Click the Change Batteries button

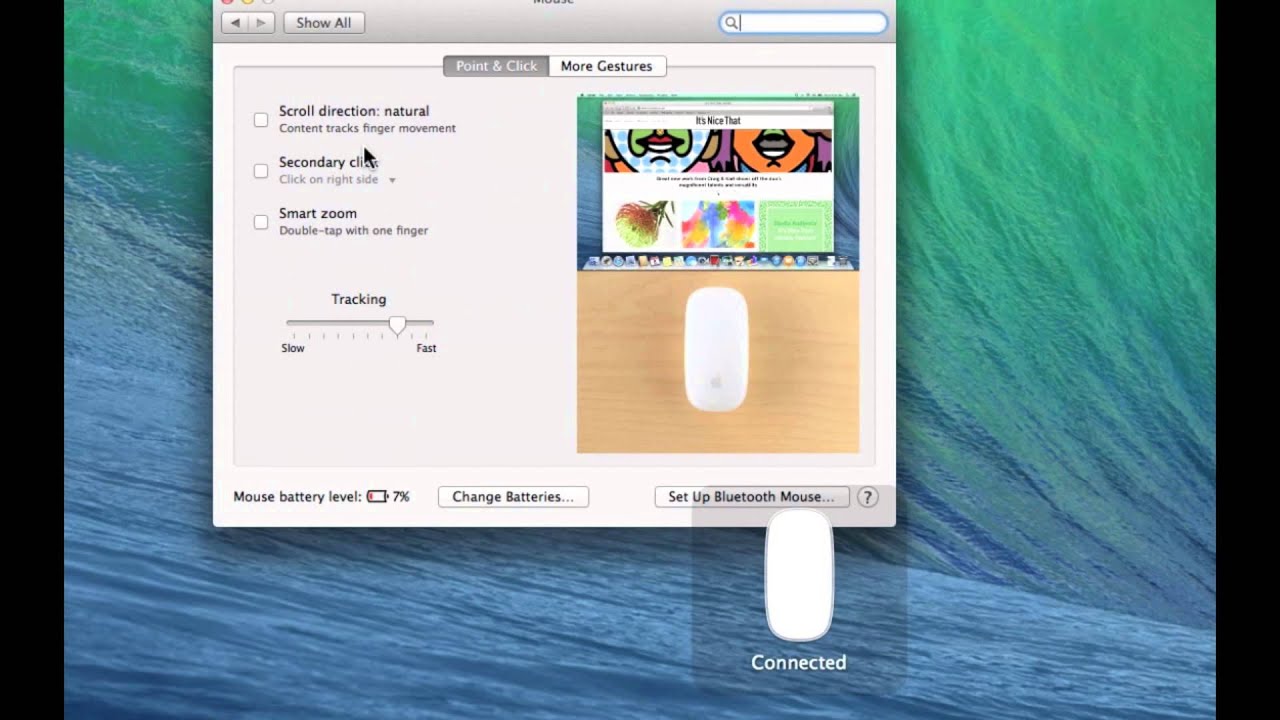tap(513, 496)
